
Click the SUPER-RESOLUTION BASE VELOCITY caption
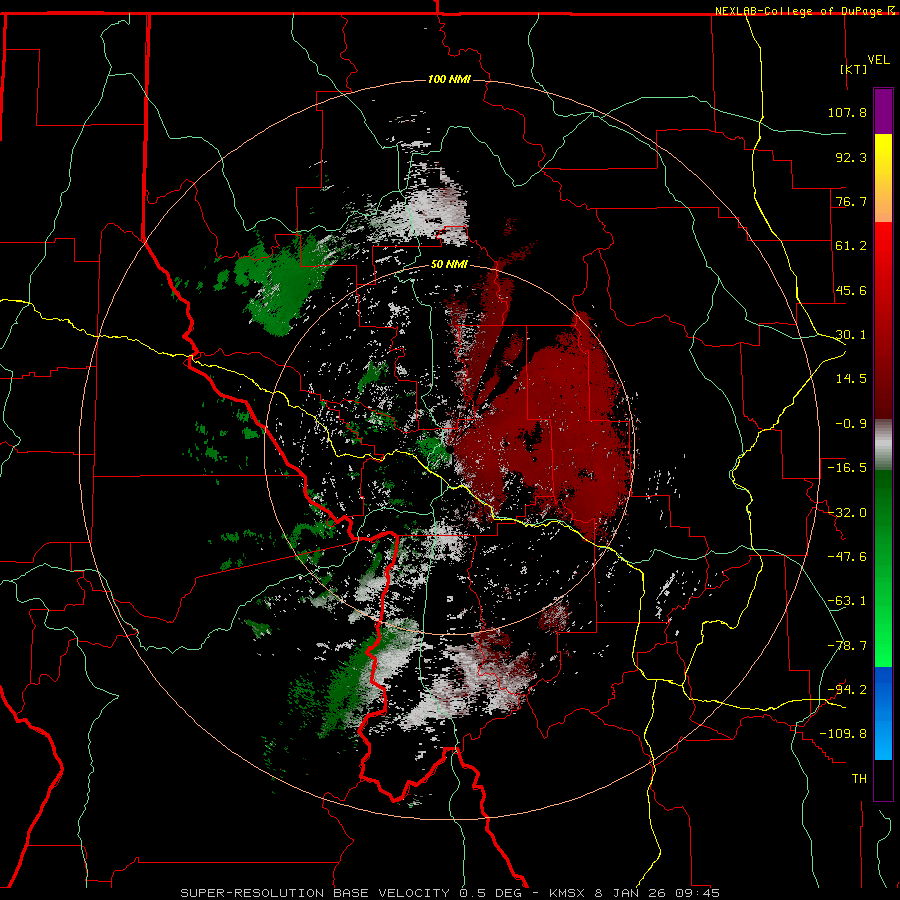coord(315,893)
